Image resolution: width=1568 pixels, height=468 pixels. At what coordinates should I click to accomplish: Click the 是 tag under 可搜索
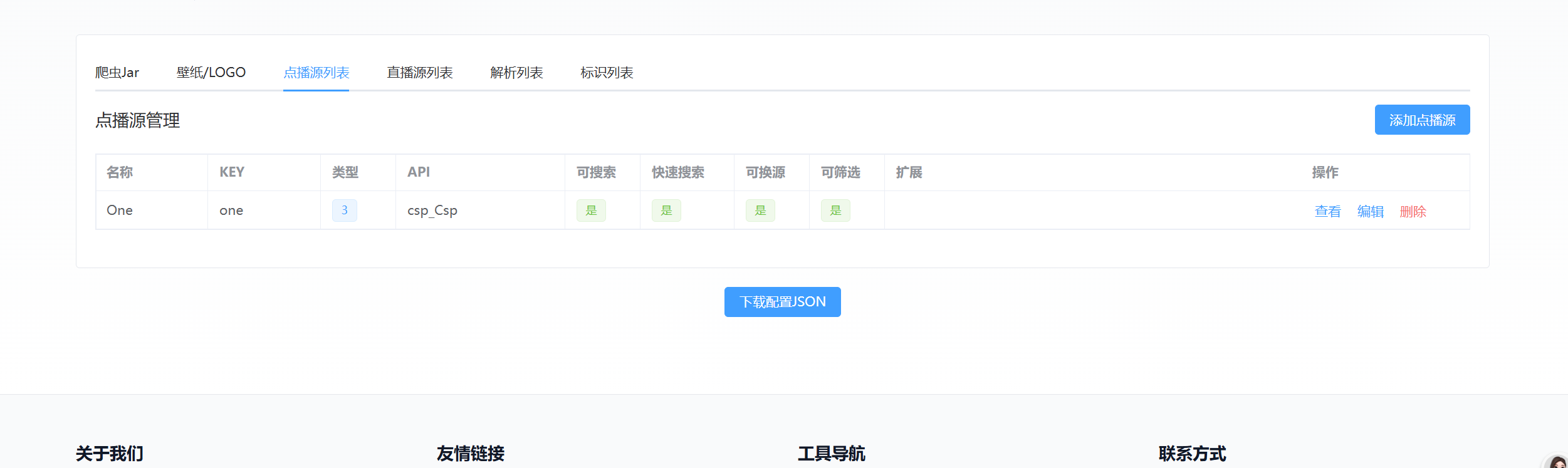(x=591, y=211)
